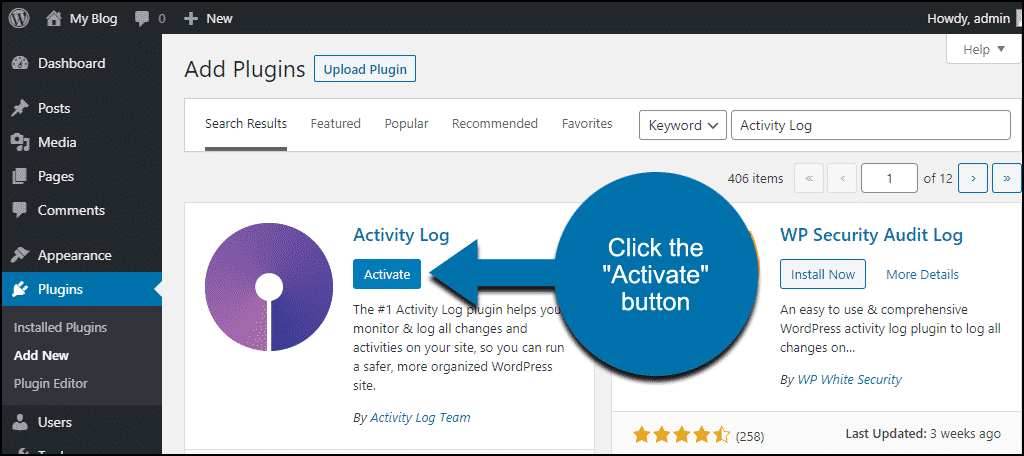The height and width of the screenshot is (456, 1024).
Task: Expand the Help panel
Action: tap(984, 50)
